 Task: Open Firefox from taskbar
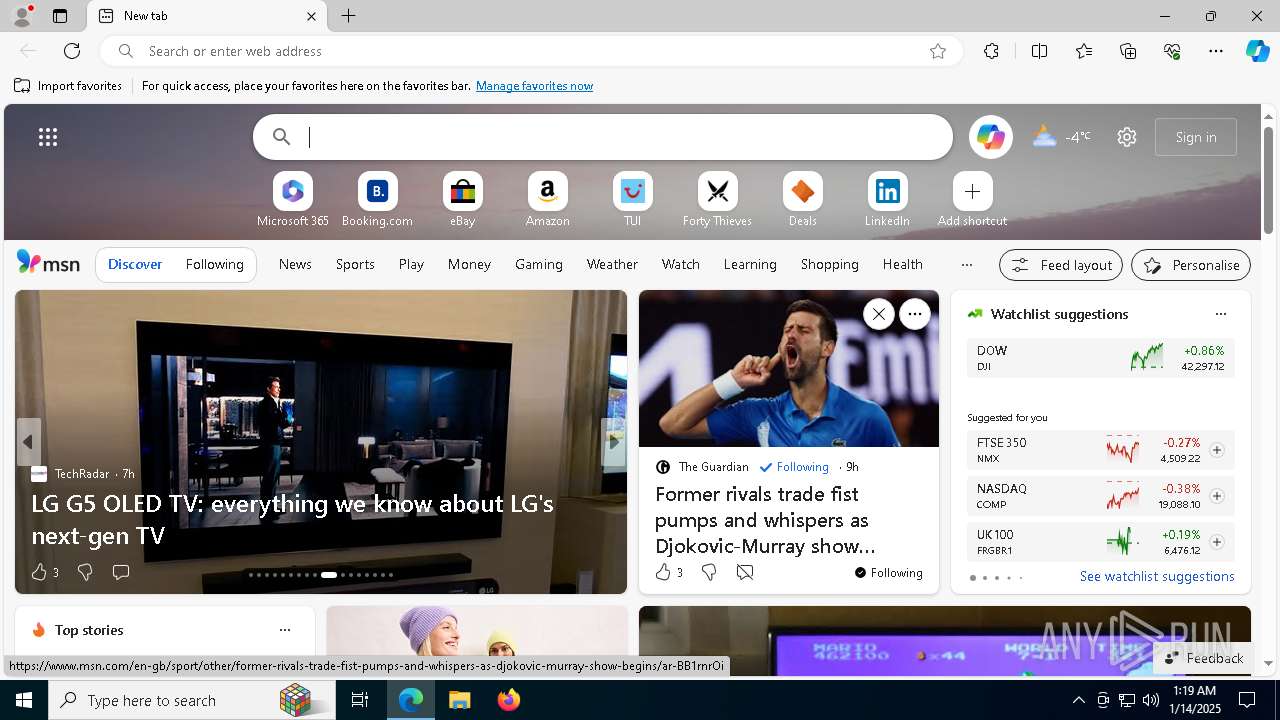coord(509,700)
